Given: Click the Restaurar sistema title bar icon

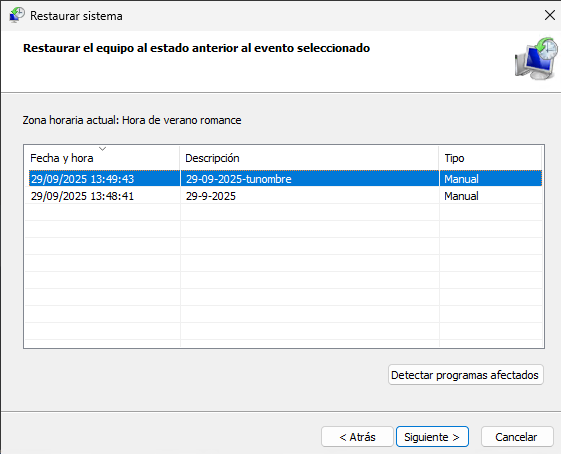Looking at the screenshot, I should 16,15.
